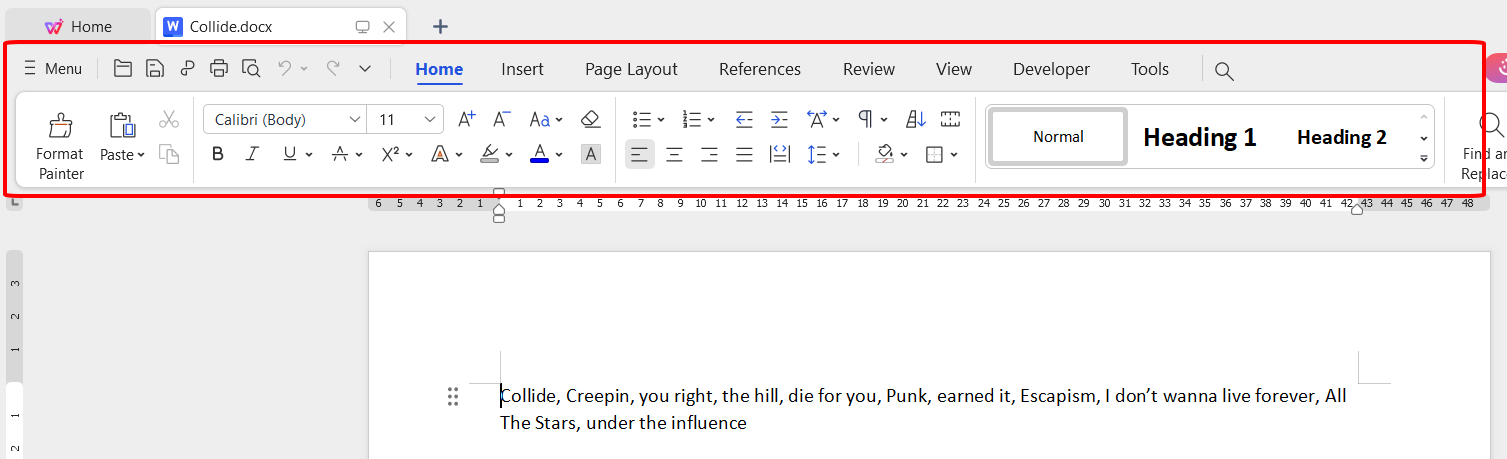Open the Page Layout tab
Screen dimensions: 1507x459
631,69
